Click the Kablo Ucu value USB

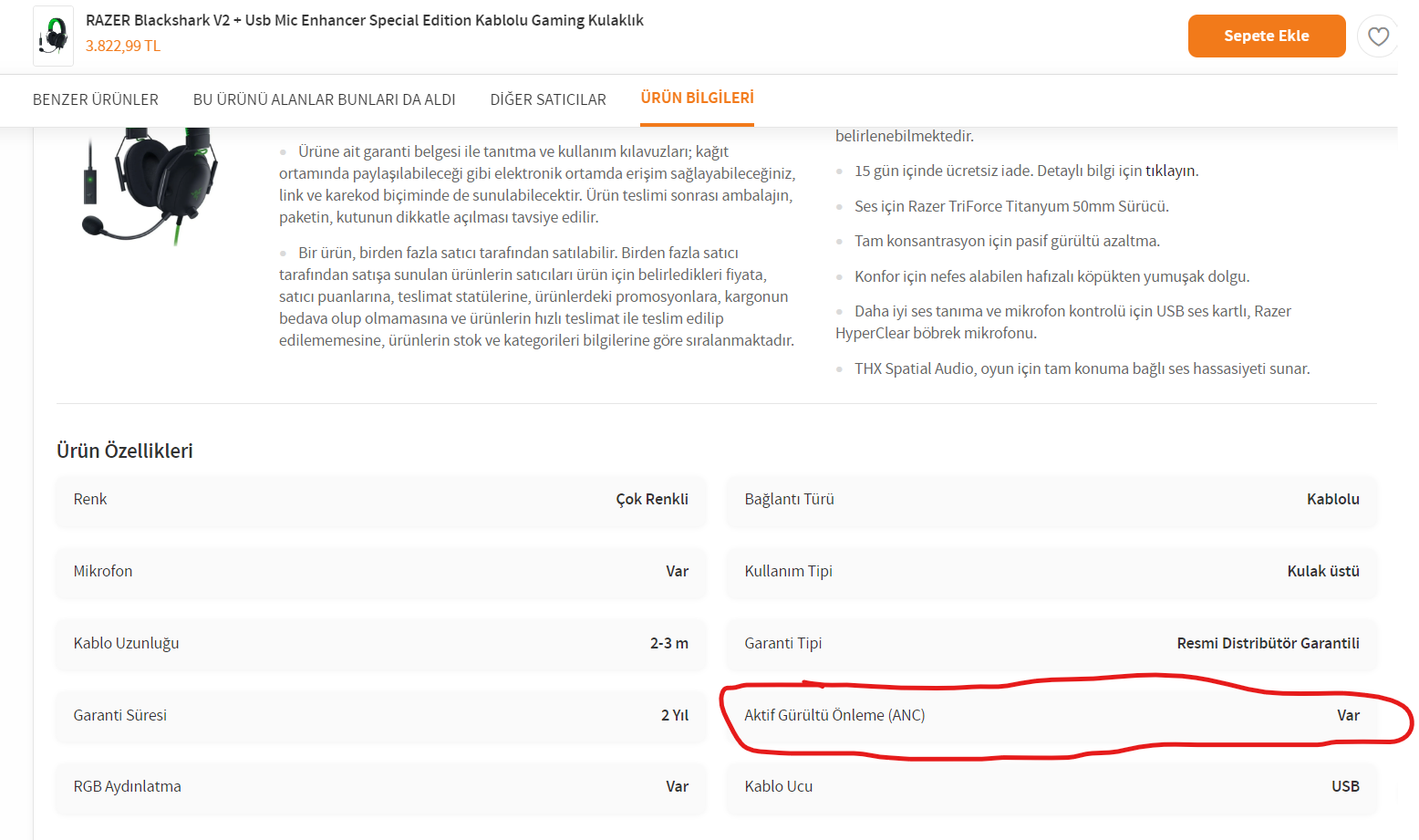click(x=1345, y=786)
